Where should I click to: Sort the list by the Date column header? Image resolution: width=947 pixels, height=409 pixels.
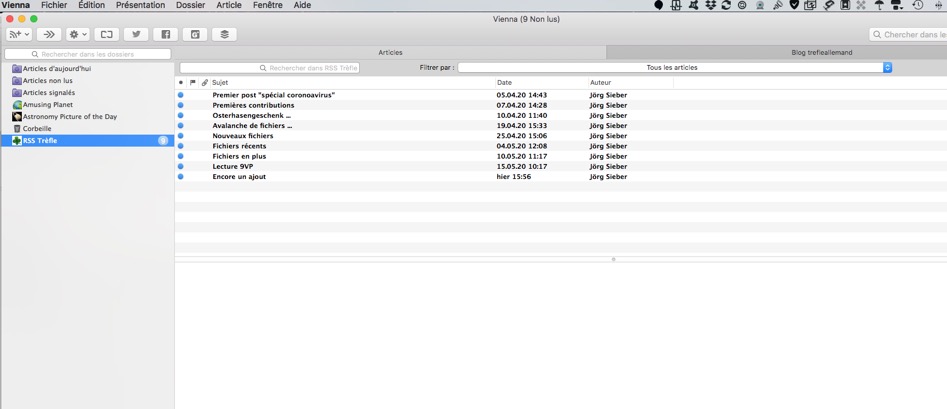(x=540, y=83)
